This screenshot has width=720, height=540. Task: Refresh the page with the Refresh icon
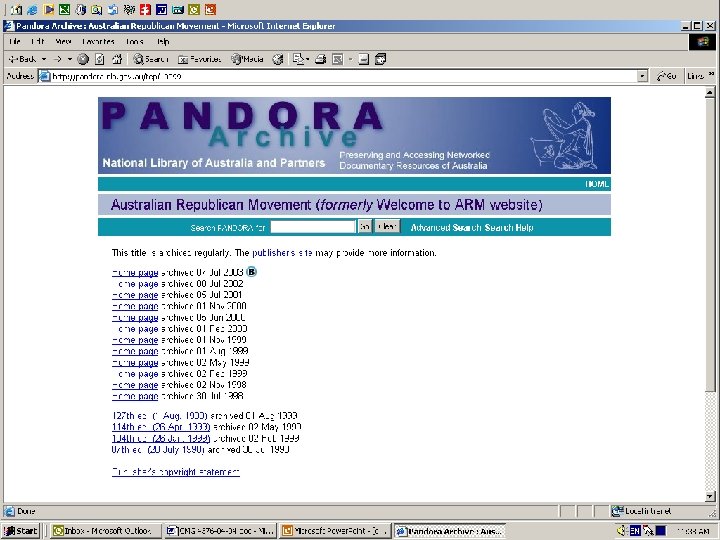100,59
